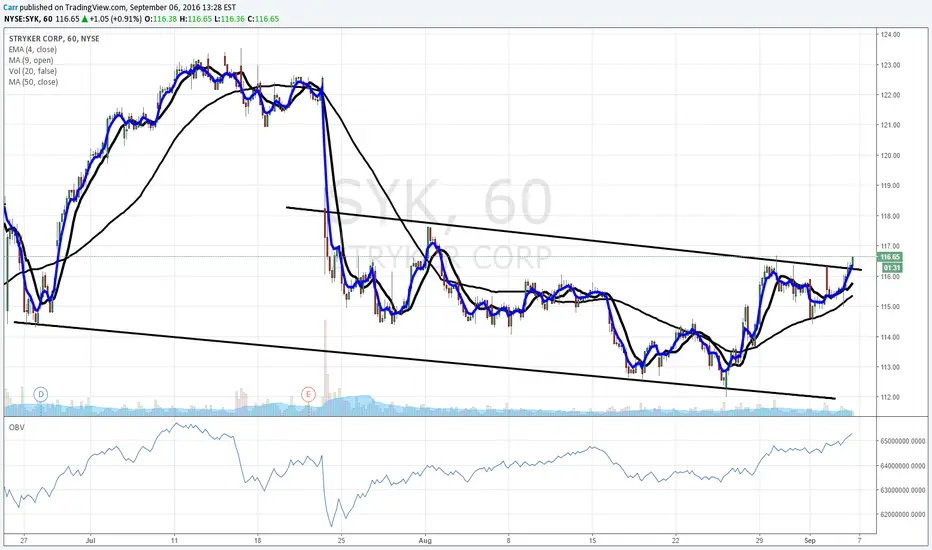Open author Carr's profile link
This screenshot has width=932, height=550.
(10, 7)
